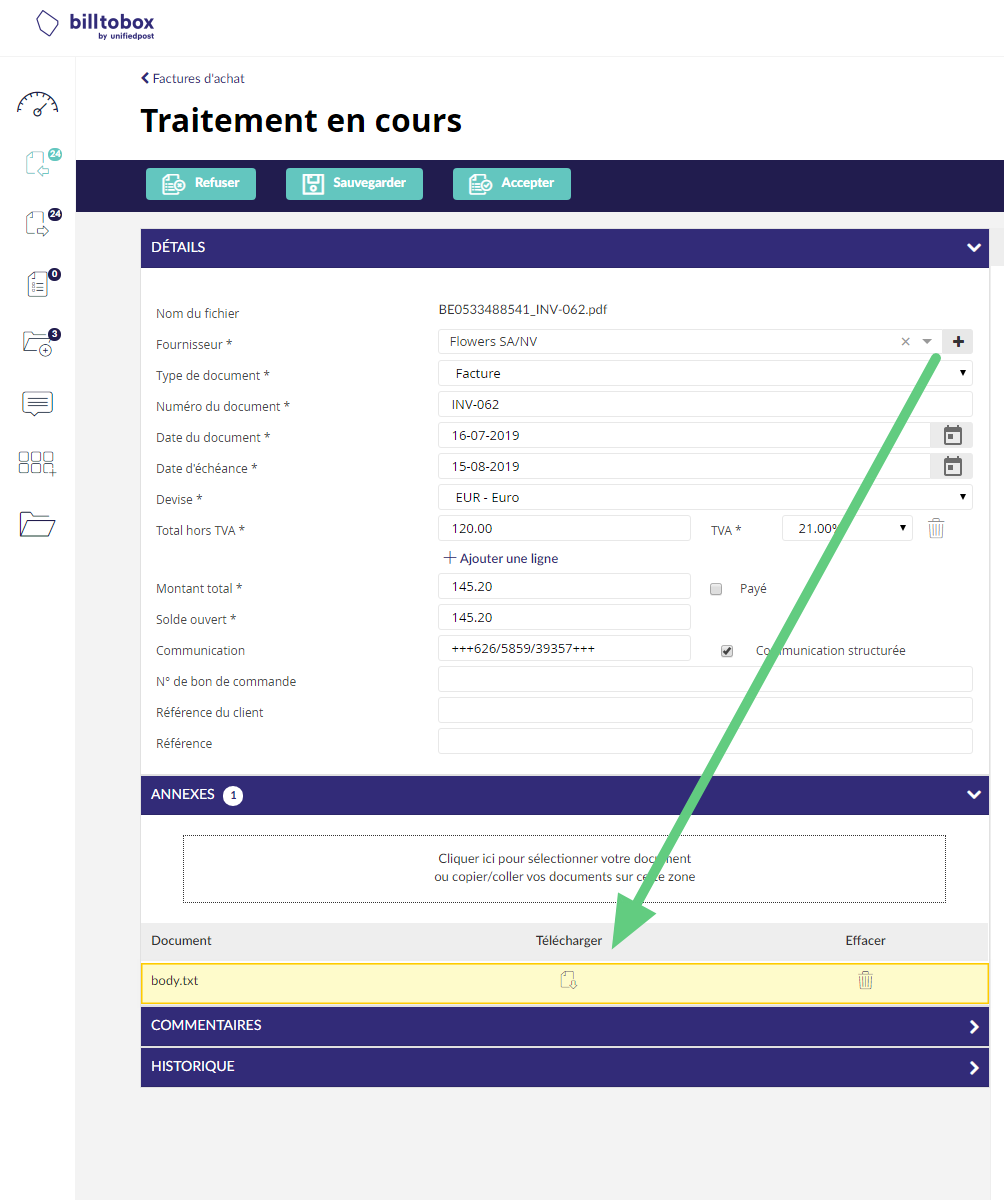This screenshot has height=1200, width=1004.
Task: Toggle the Payé checkbox
Action: point(716,589)
